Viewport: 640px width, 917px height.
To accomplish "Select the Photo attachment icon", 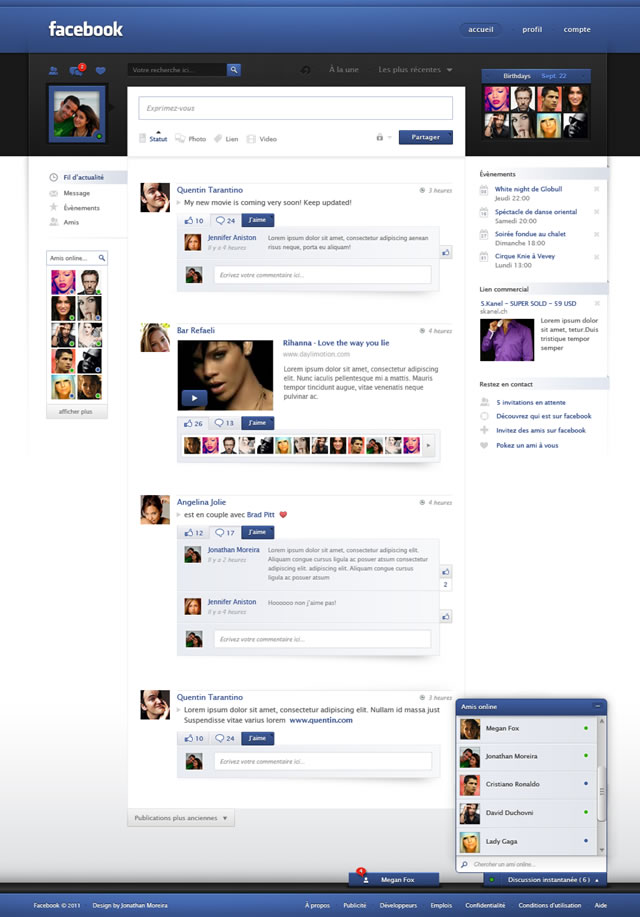I will tap(190, 139).
